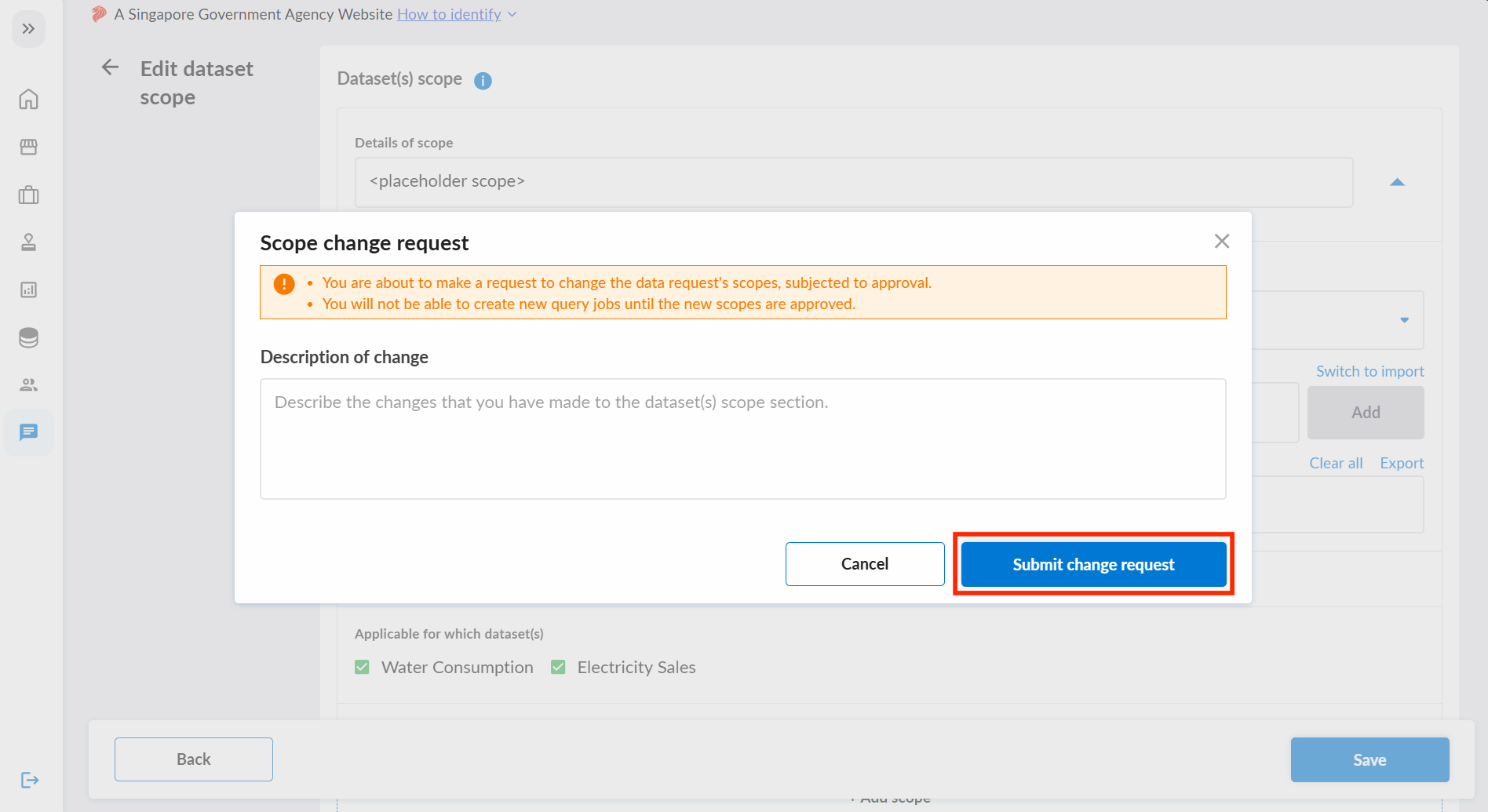This screenshot has height=812, width=1488.
Task: Open the users group sidebar icon
Action: pyautogui.click(x=28, y=384)
